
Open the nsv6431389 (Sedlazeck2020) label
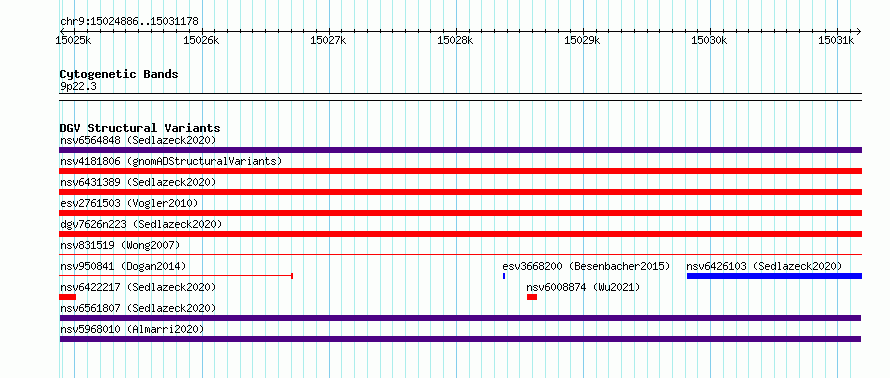(x=138, y=182)
